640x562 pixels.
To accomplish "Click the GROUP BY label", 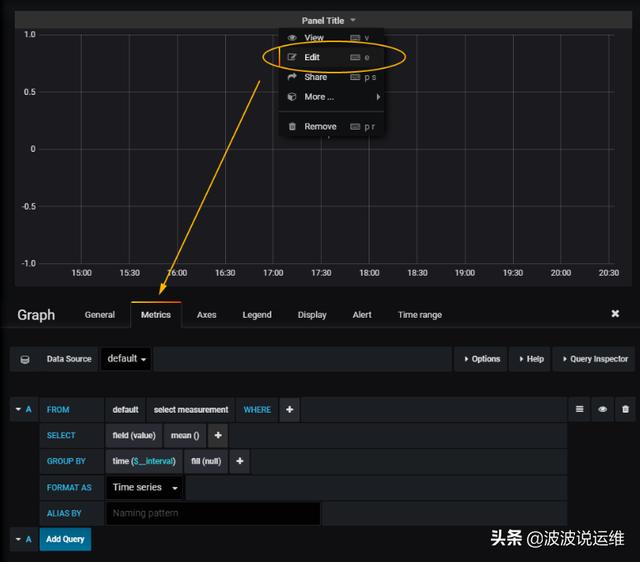I will [x=66, y=461].
